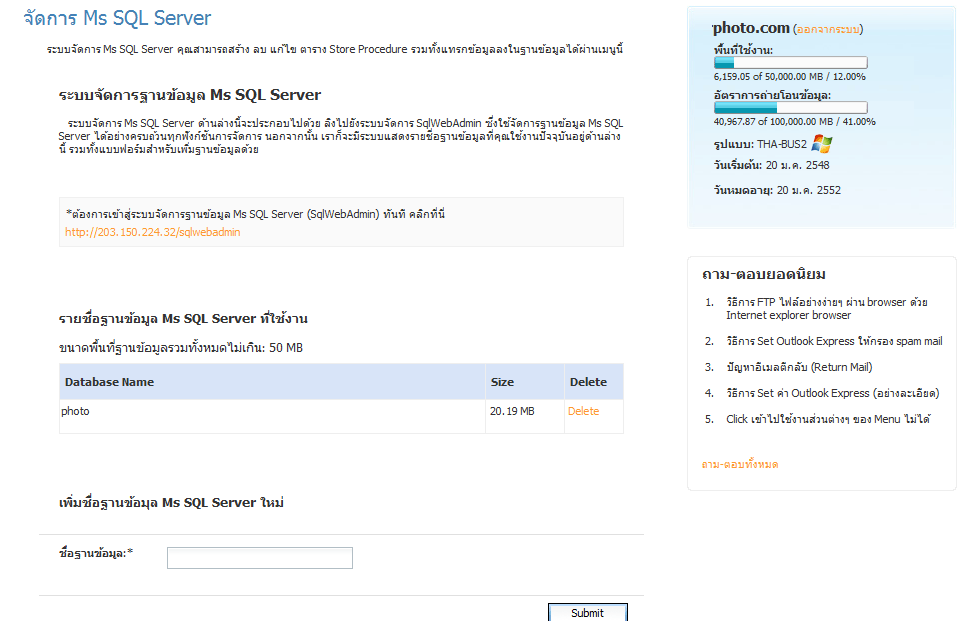The height and width of the screenshot is (621, 971).
Task: Click the Size column header
Action: pyautogui.click(x=501, y=382)
